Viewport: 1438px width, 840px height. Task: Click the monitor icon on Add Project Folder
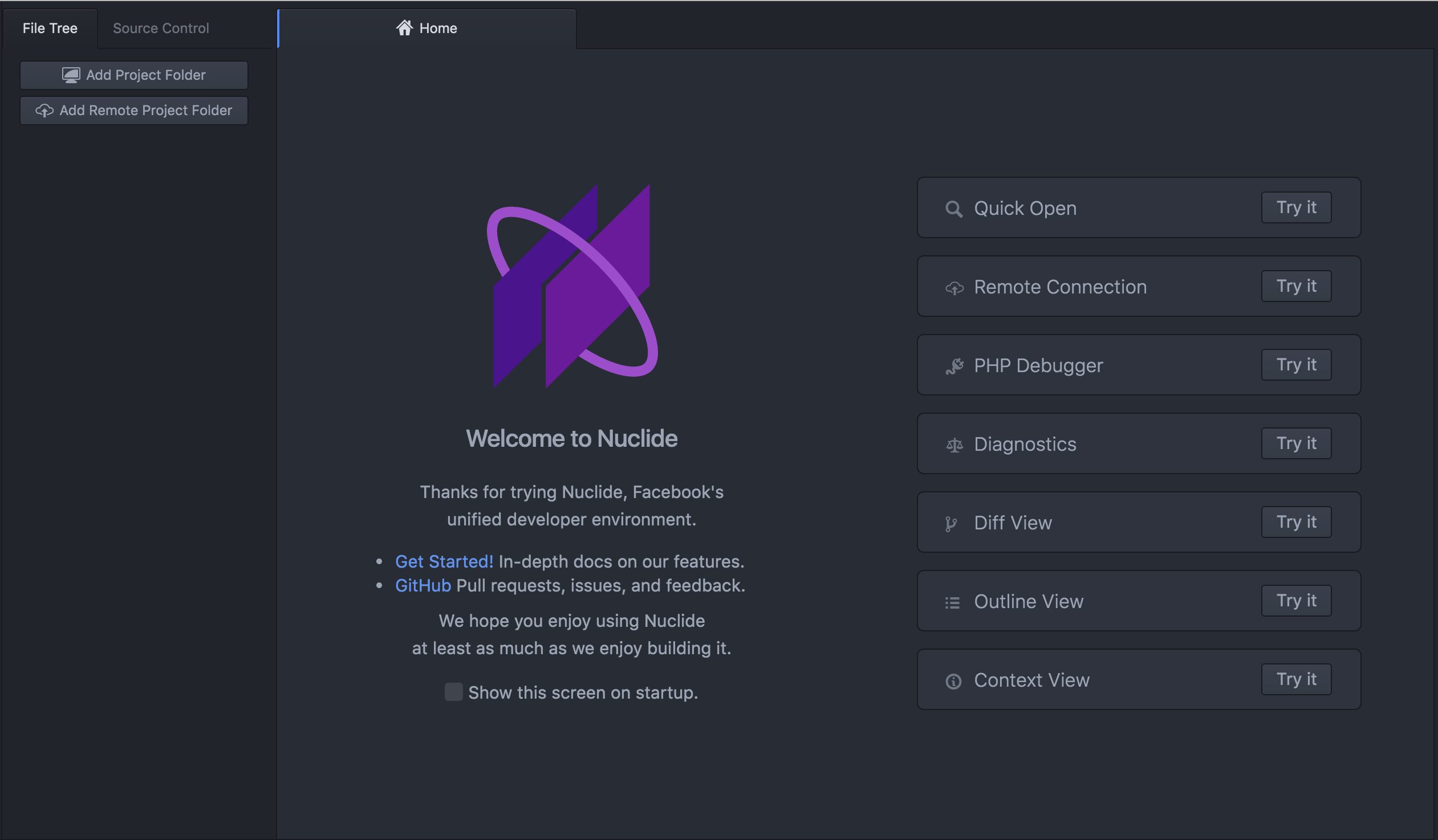click(x=71, y=75)
